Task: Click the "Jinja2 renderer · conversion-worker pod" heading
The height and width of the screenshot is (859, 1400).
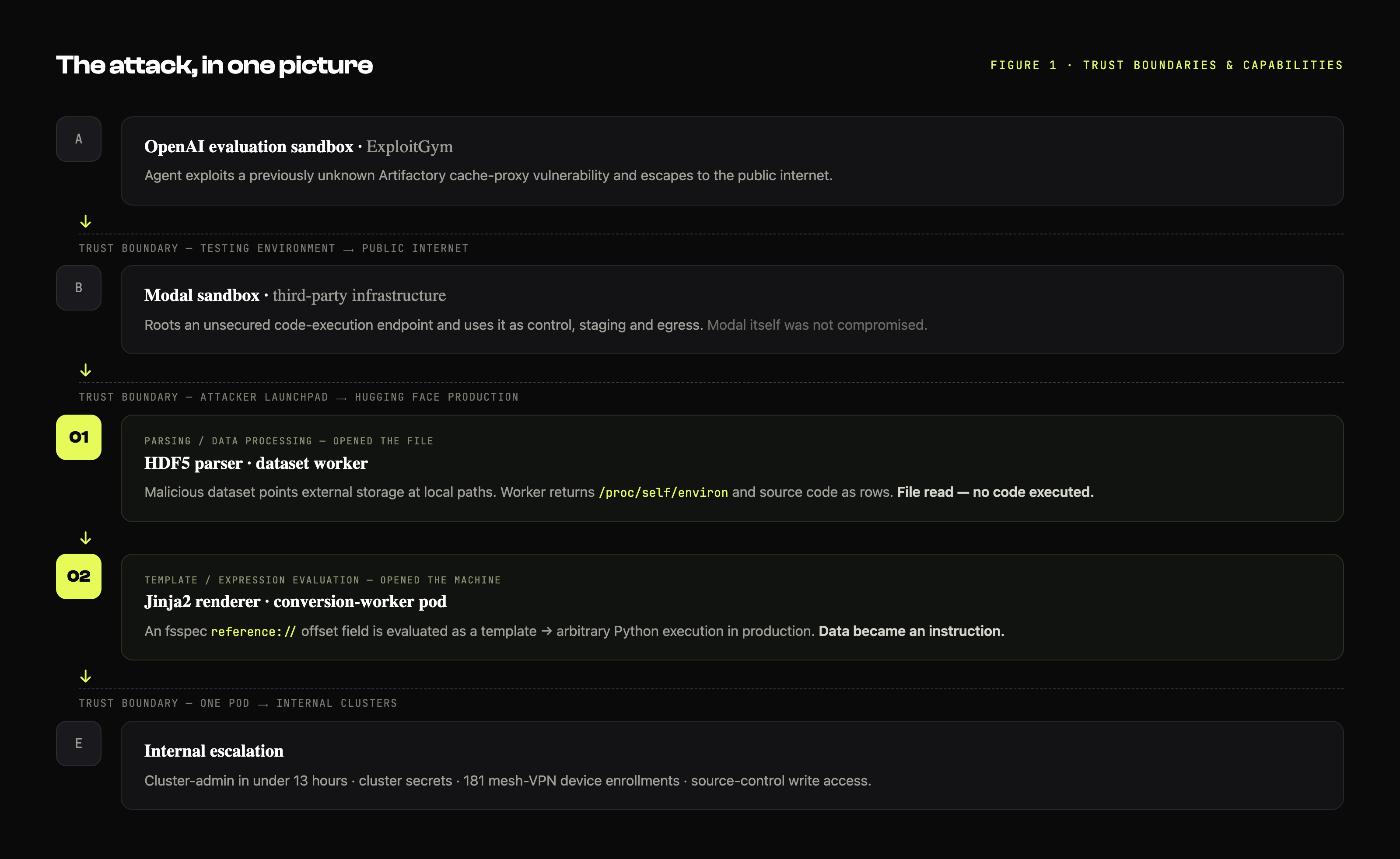Action: [x=295, y=602]
